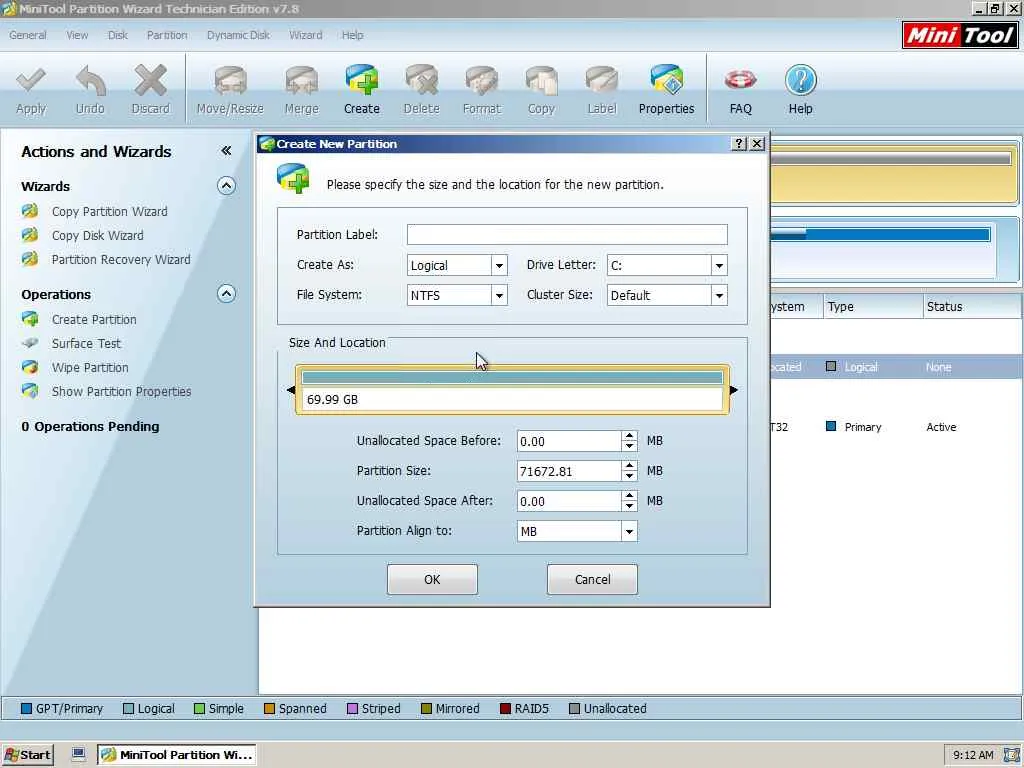Click the Copy Partition Wizard icon

[30, 211]
